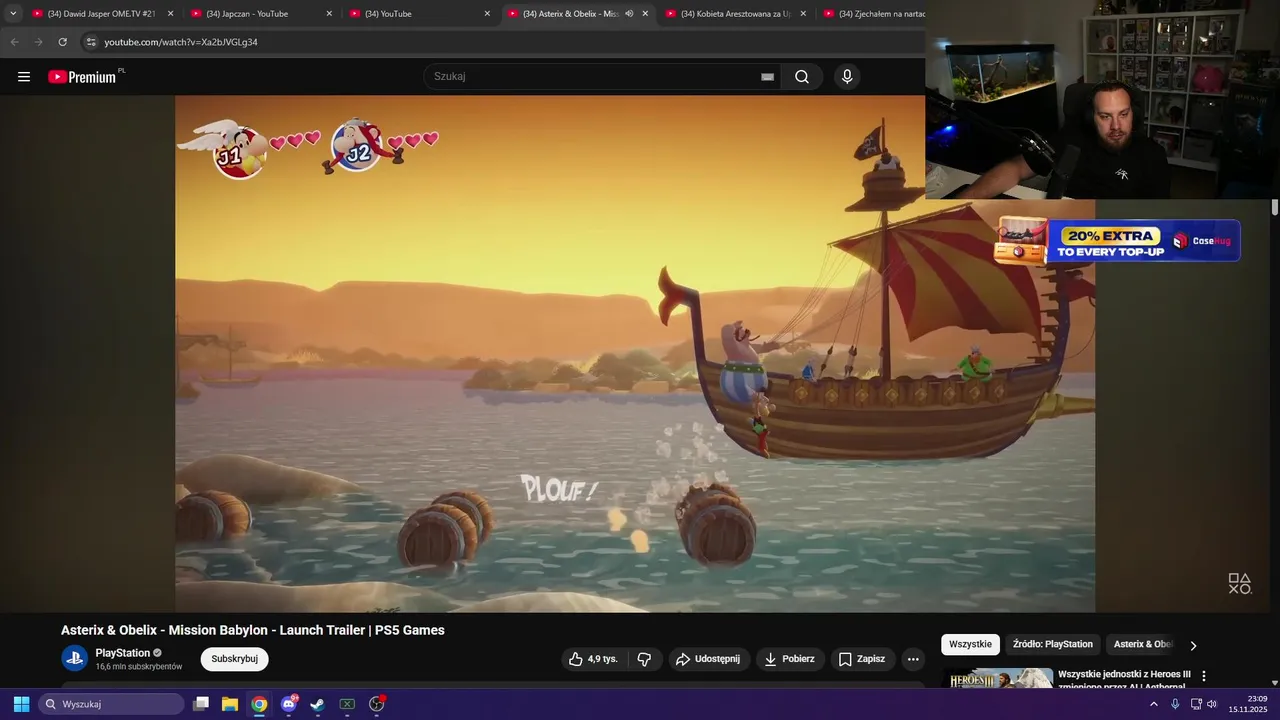
Task: Close the Dawid Jasper OME.TV tab
Action: tap(170, 14)
